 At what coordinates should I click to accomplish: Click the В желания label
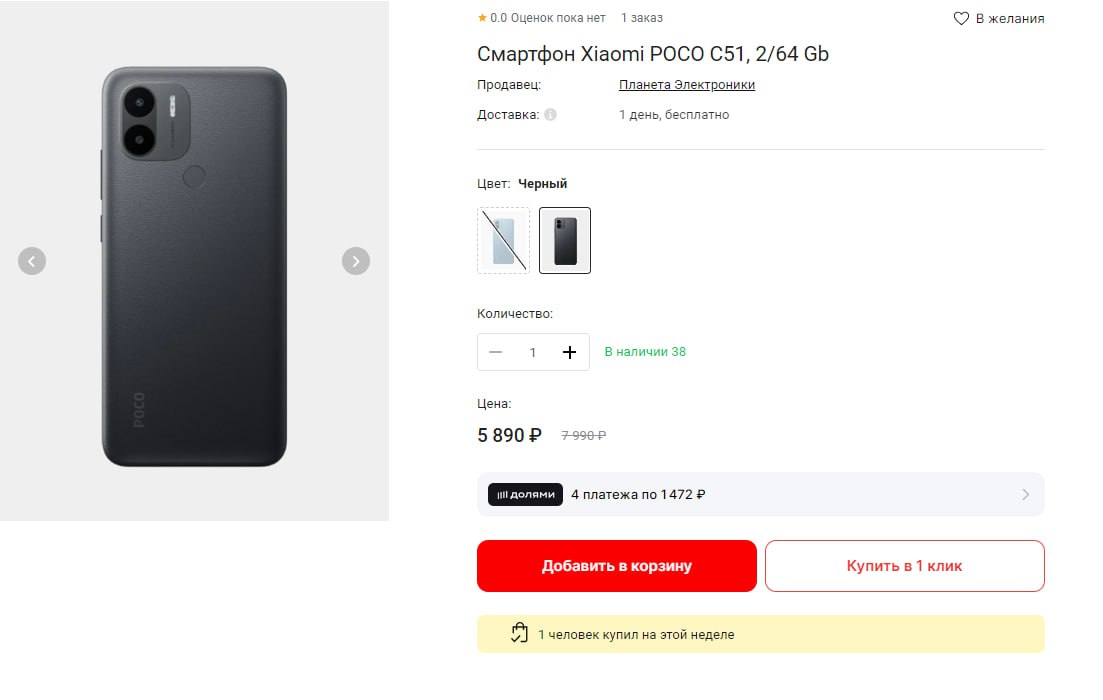(x=1010, y=18)
